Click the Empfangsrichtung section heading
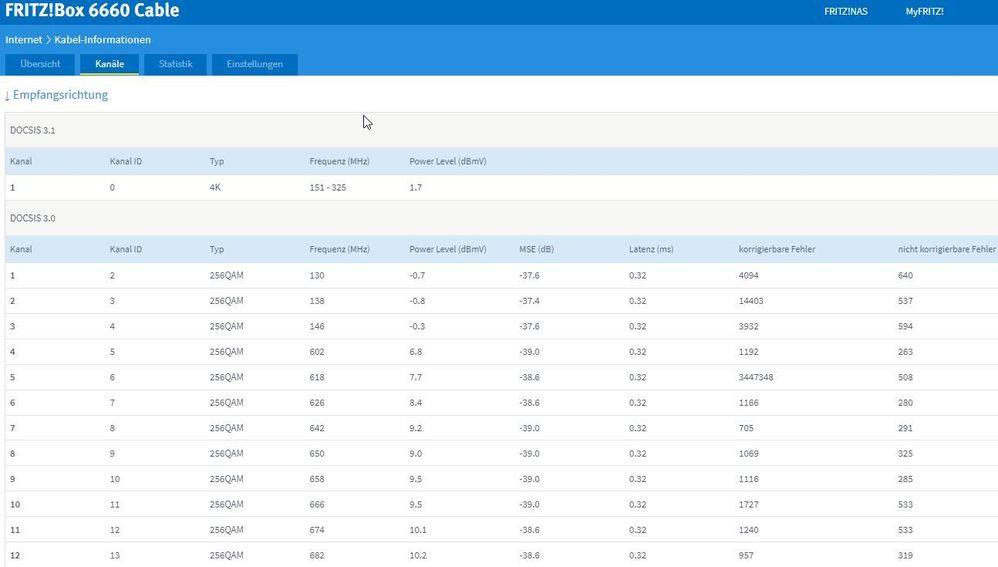This screenshot has width=998, height=567. tap(60, 95)
